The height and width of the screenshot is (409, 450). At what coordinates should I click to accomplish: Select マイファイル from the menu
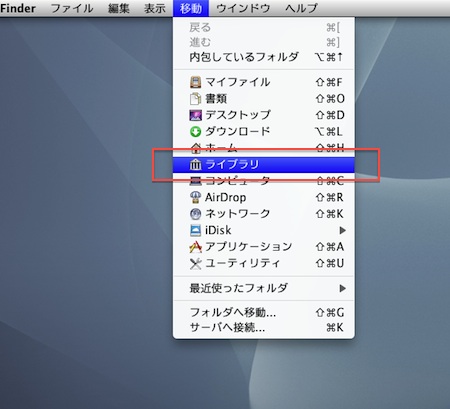pyautogui.click(x=264, y=82)
